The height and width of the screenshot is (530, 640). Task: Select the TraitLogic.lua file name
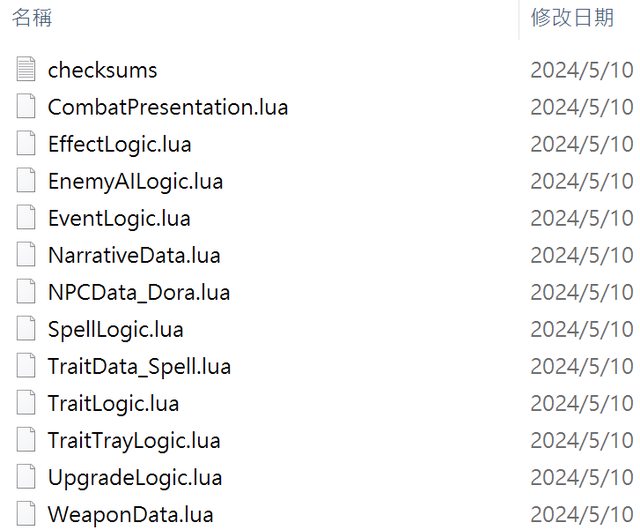[x=113, y=403]
